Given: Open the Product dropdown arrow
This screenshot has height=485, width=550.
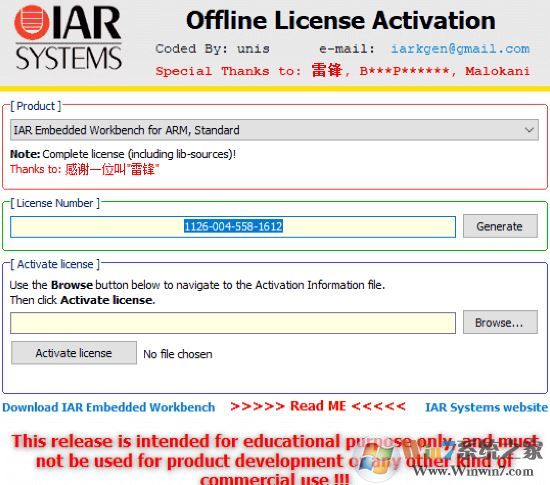Looking at the screenshot, I should click(x=529, y=130).
